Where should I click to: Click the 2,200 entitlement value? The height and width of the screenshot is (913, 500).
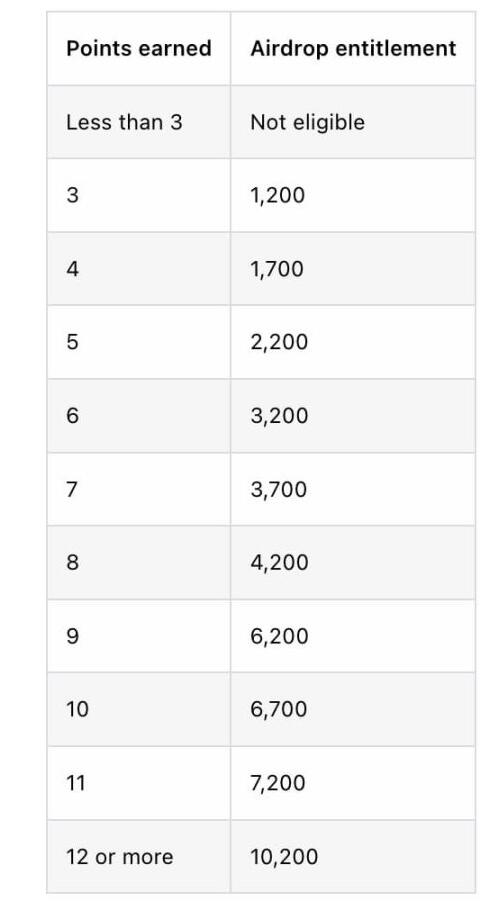pos(279,342)
